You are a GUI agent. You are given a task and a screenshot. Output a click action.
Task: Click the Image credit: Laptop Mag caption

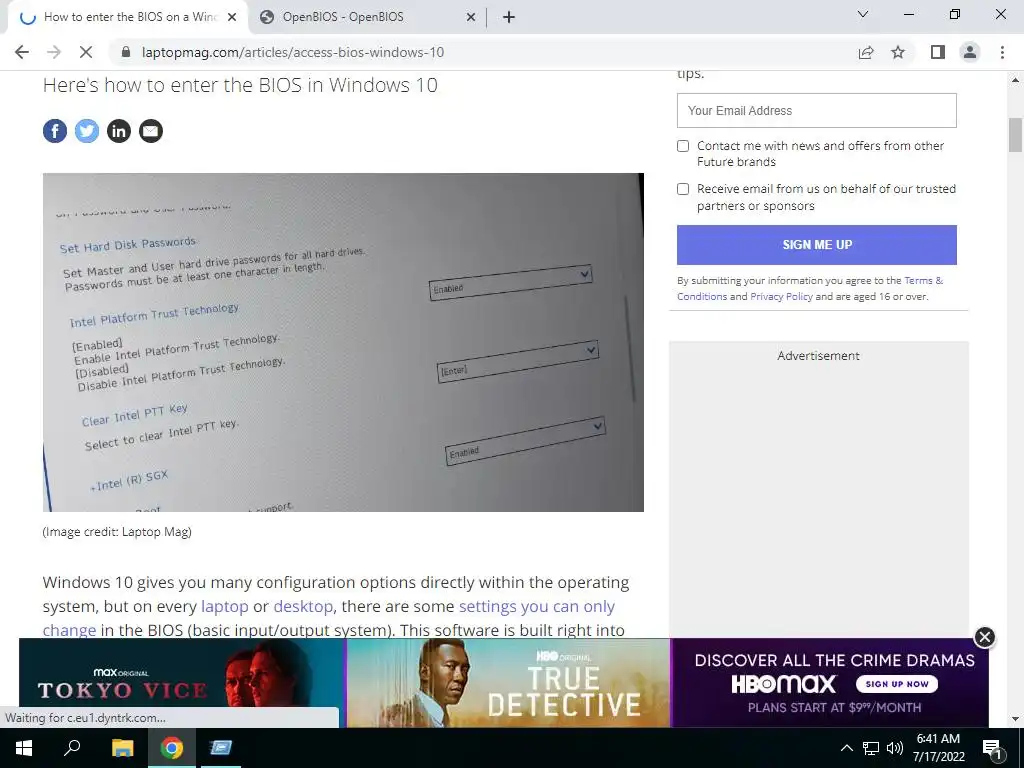[x=117, y=532]
